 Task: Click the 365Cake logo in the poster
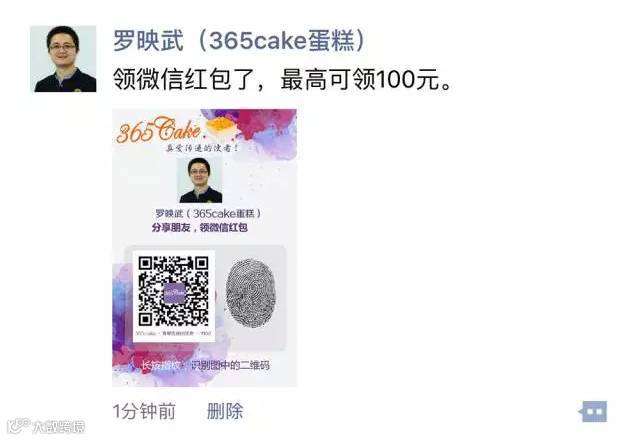159,130
